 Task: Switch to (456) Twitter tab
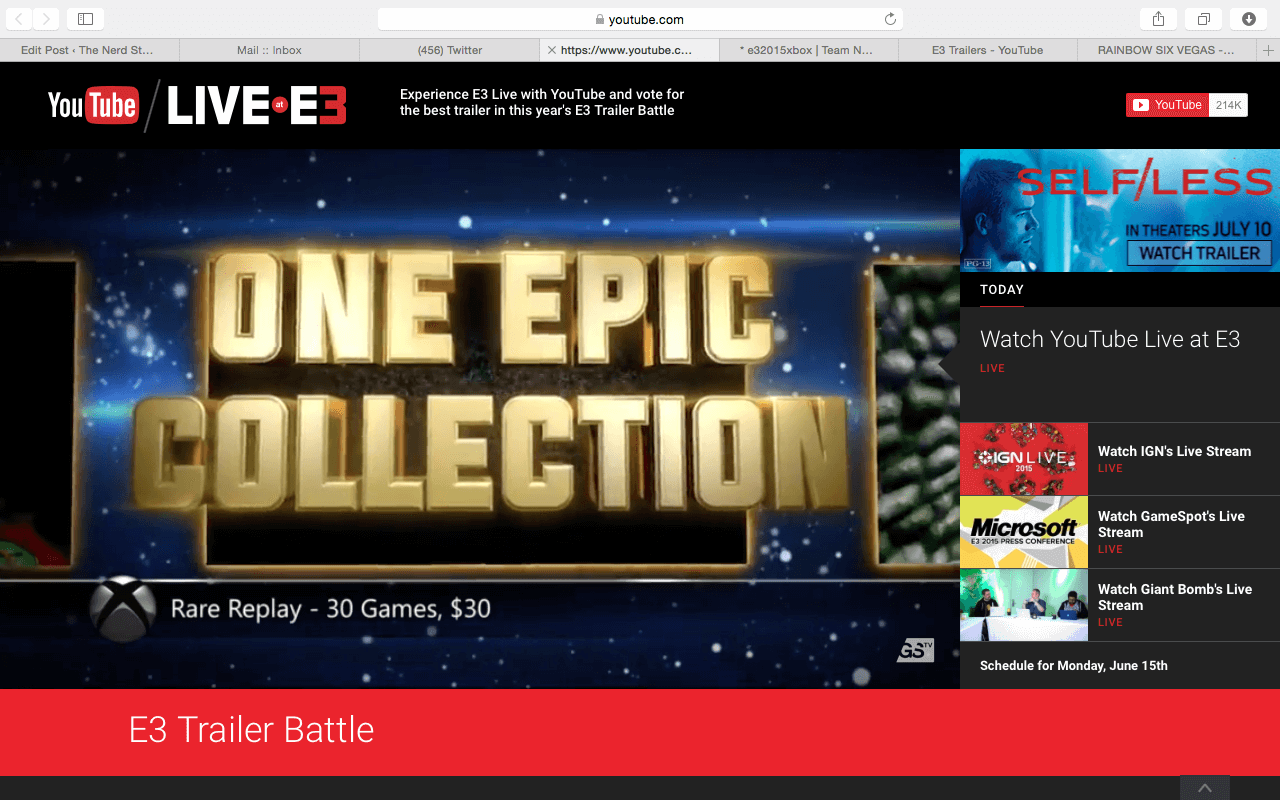click(450, 50)
